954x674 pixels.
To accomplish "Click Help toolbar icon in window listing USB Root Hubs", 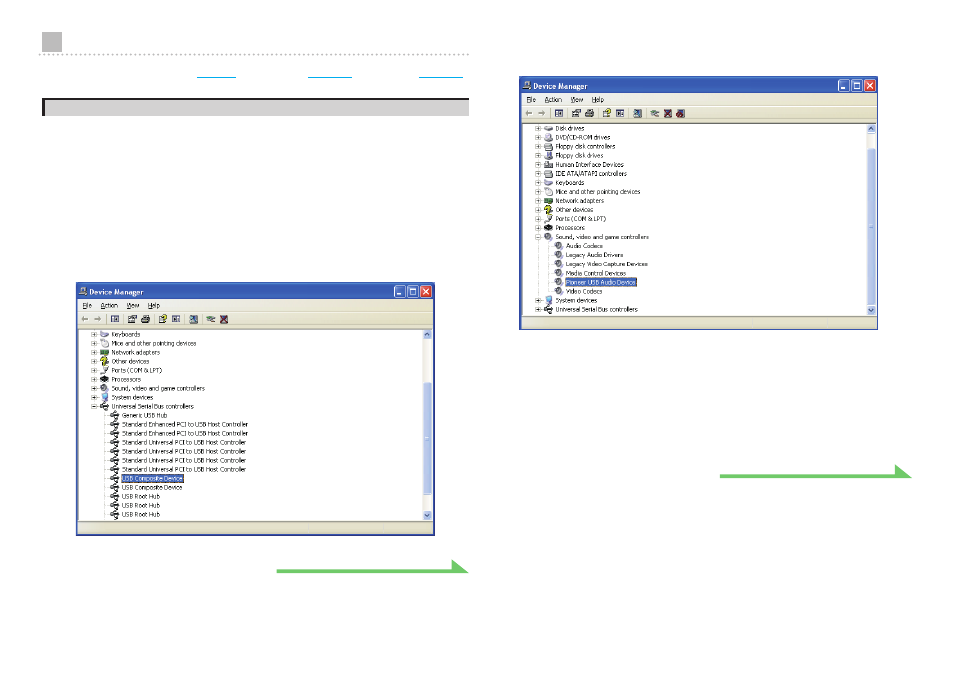I will 162,319.
